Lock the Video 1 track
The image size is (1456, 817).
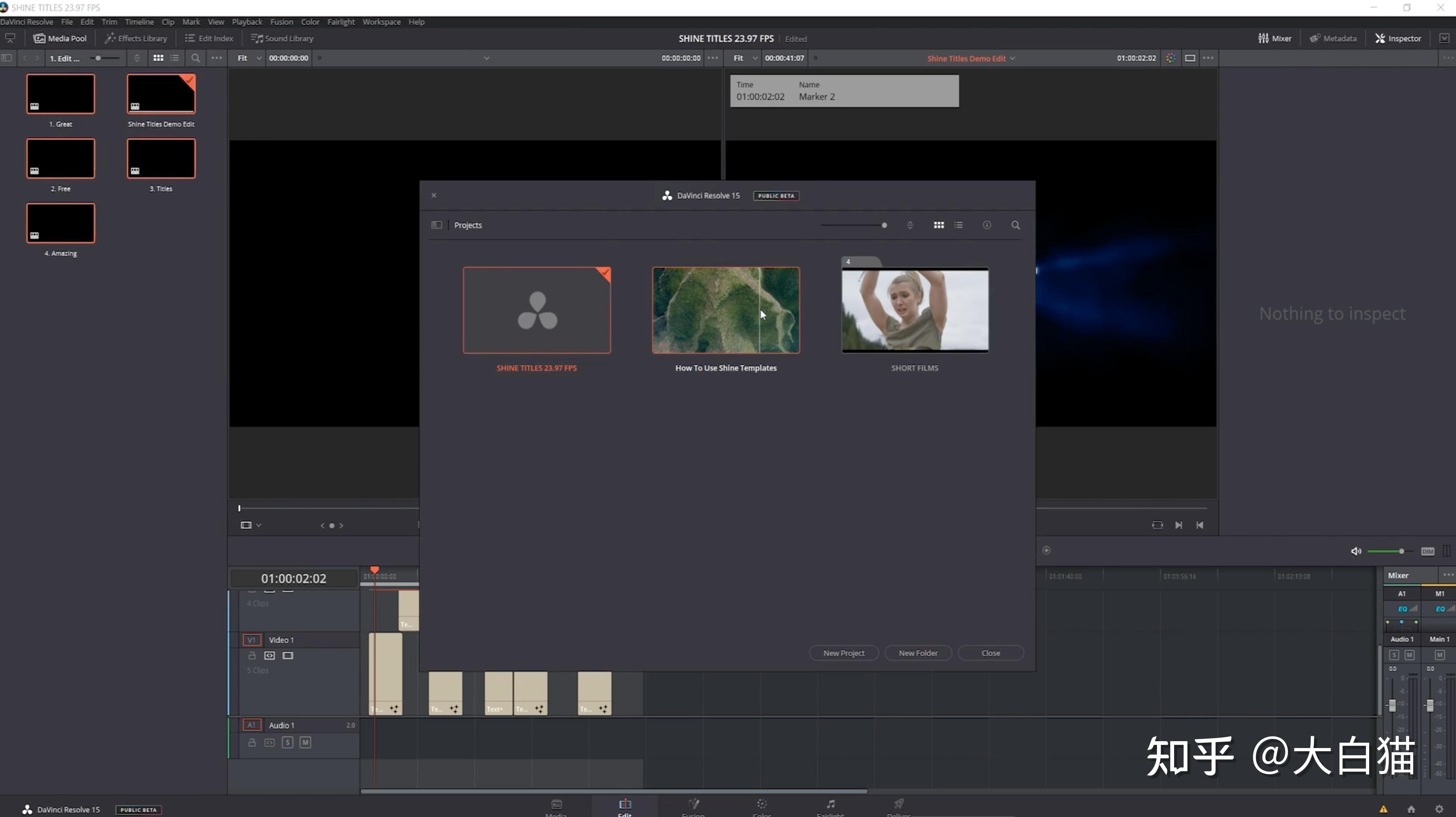click(x=252, y=655)
